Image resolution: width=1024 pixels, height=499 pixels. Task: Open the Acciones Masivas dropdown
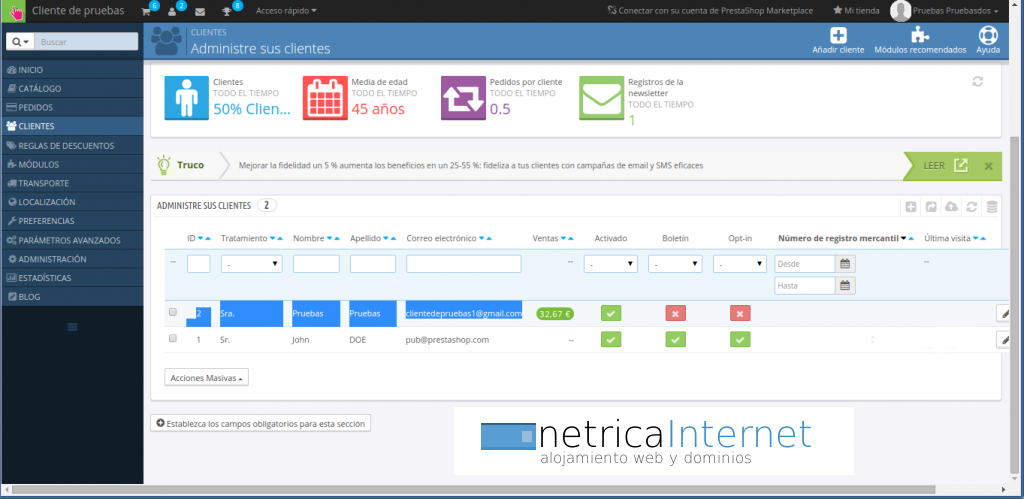coord(206,378)
